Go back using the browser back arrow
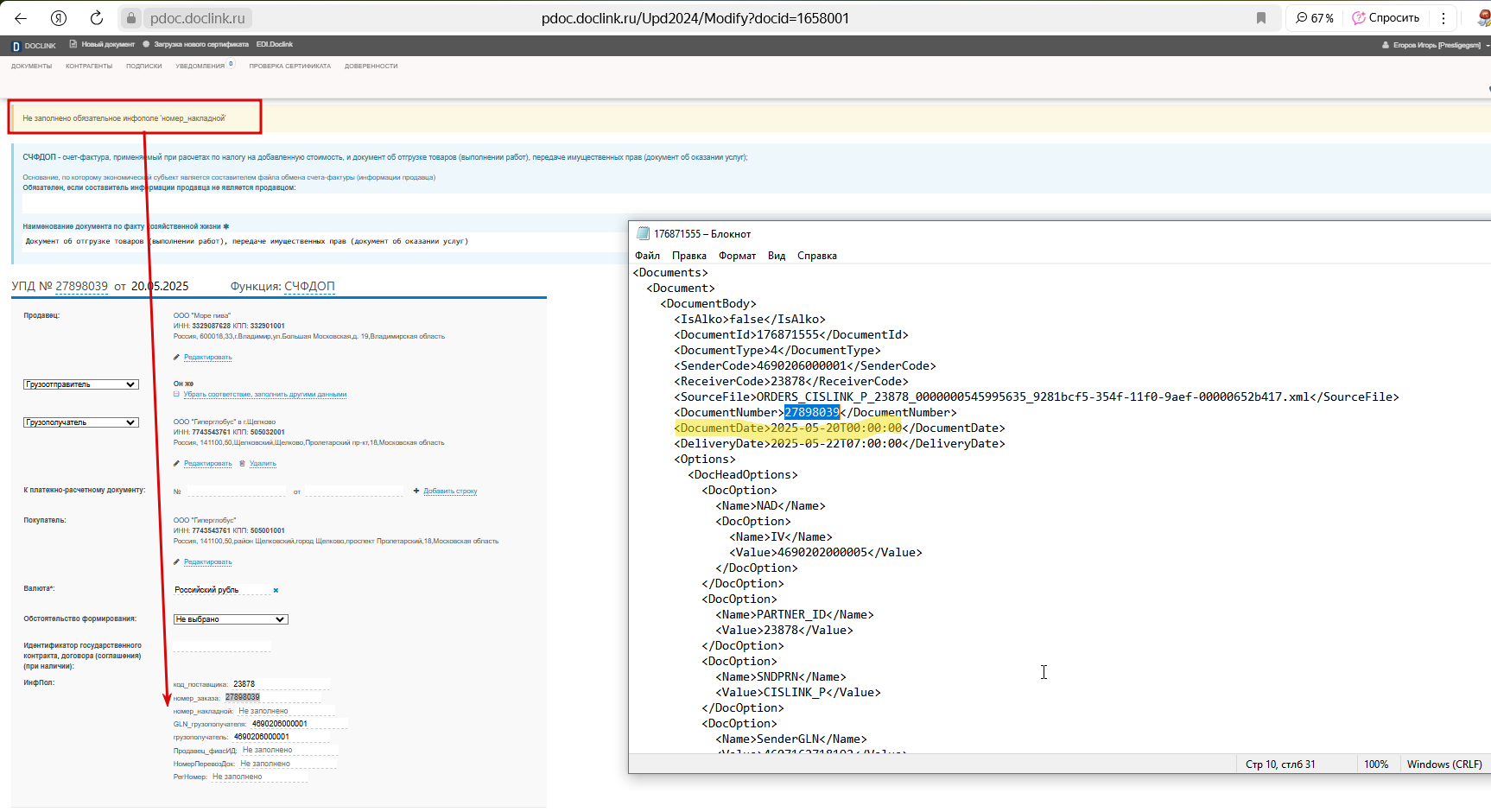Screen dimensions: 1491x812 (x=21, y=18)
